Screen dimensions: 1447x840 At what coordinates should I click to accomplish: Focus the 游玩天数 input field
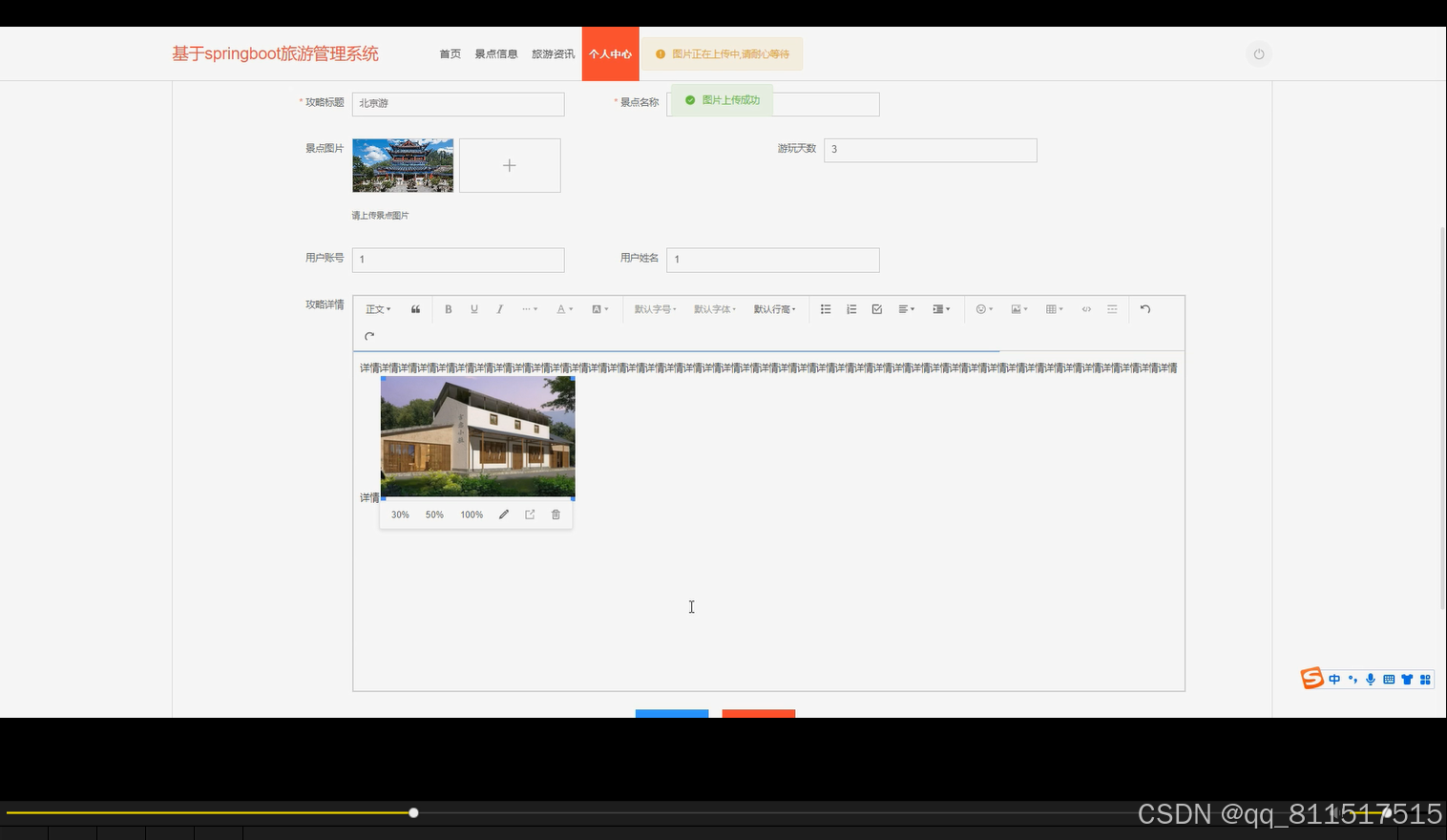931,150
